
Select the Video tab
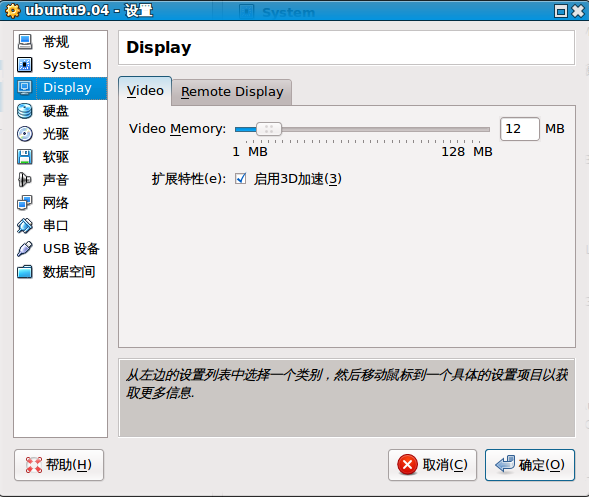pos(145,91)
